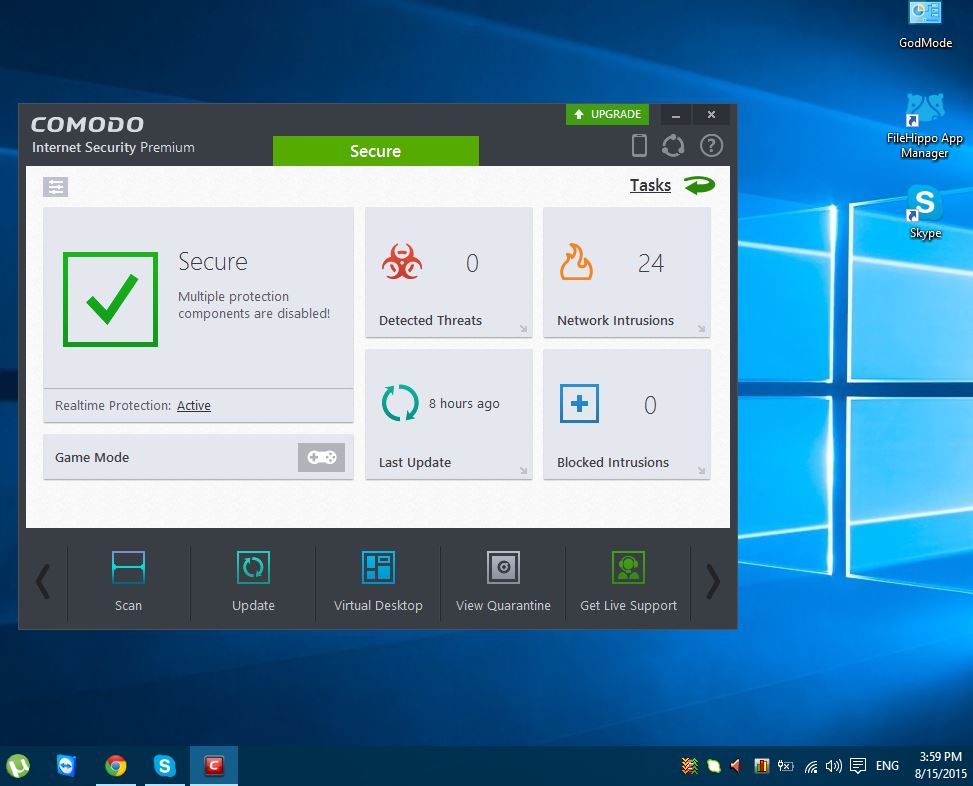973x786 pixels.
Task: Open View Quarantine icon
Action: click(x=503, y=567)
